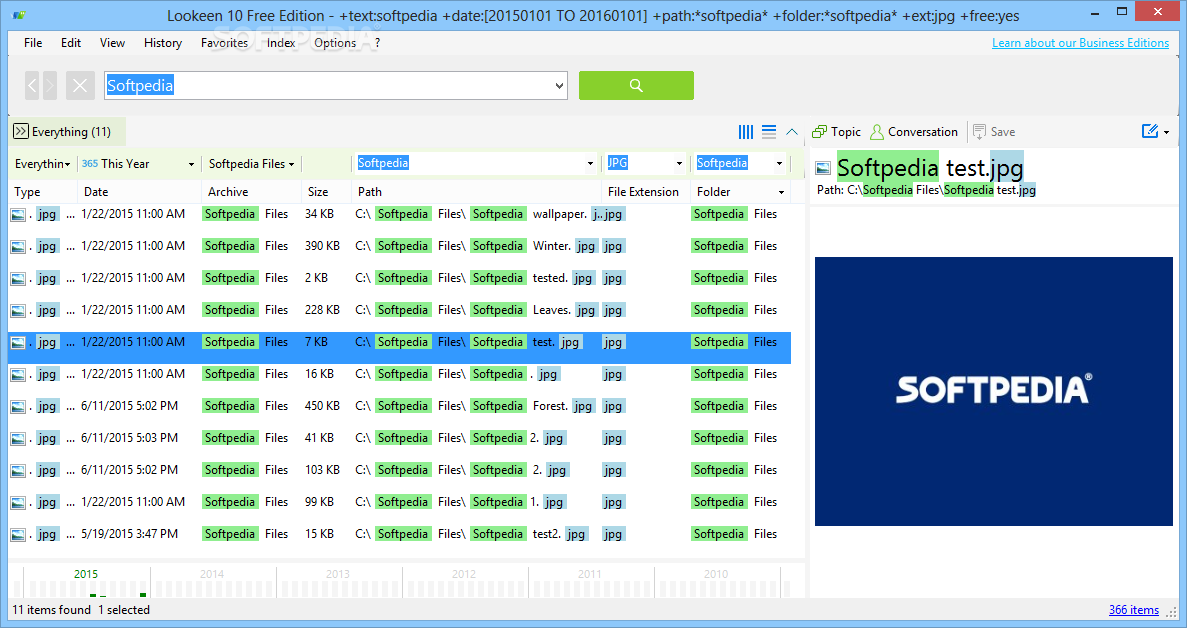Viewport: 1187px width, 628px height.
Task: Follow Learn about our Business Editions link
Action: (x=1080, y=43)
